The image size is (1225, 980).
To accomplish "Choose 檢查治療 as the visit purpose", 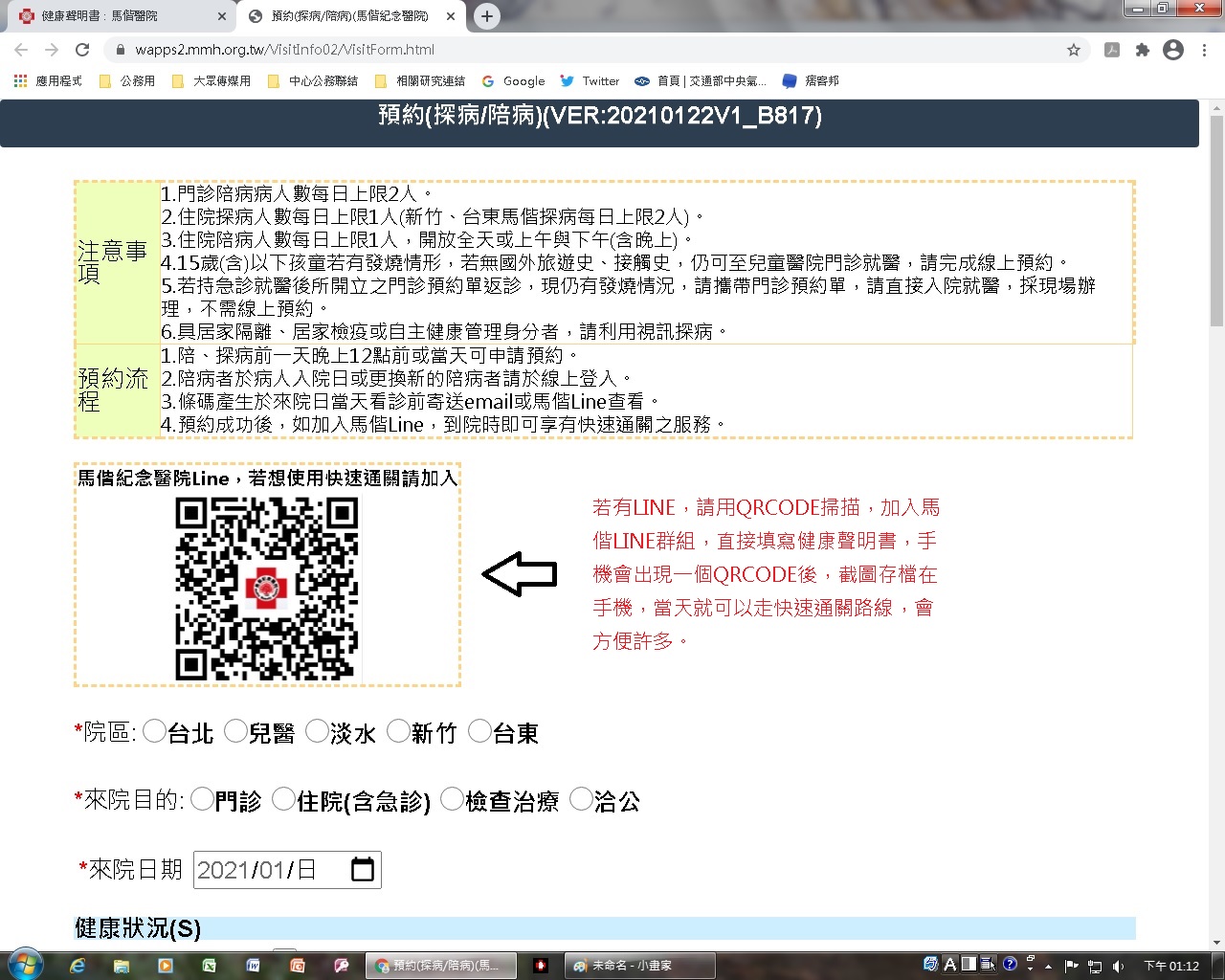I will click(x=452, y=799).
